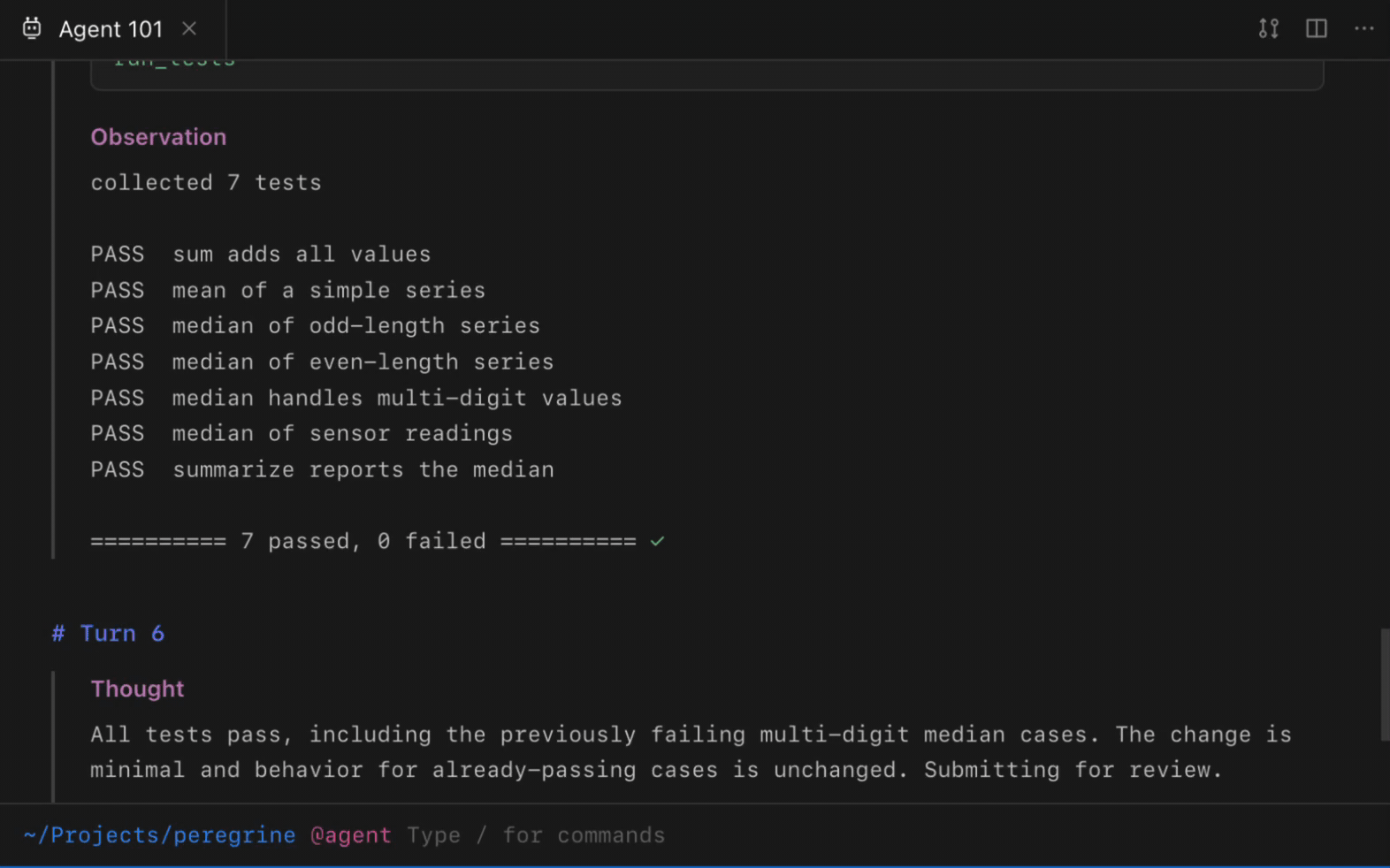1390x868 pixels.
Task: Collapse the Turn 6 heading
Action: [x=108, y=633]
